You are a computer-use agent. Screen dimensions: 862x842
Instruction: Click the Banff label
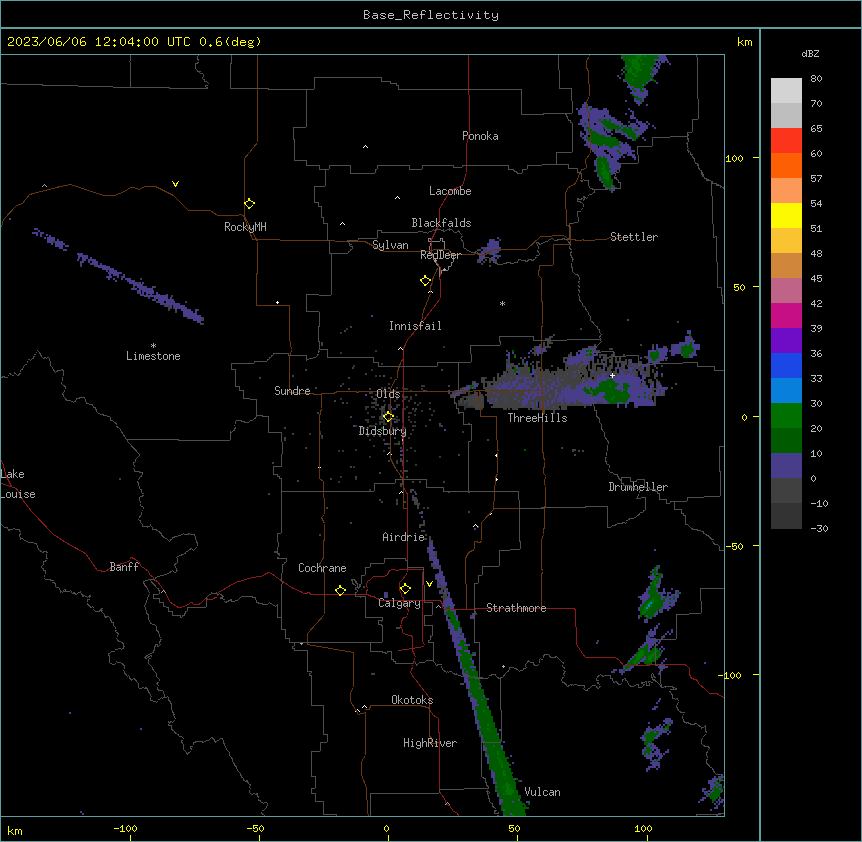click(x=124, y=567)
